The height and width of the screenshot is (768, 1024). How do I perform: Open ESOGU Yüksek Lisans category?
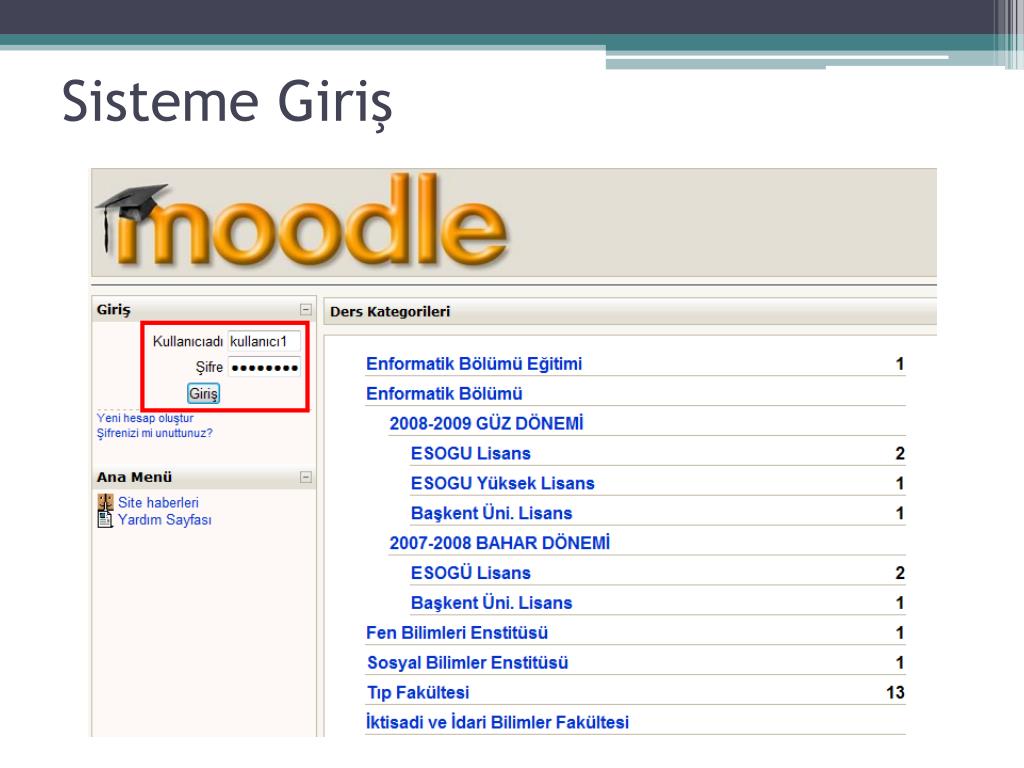pyautogui.click(x=503, y=483)
